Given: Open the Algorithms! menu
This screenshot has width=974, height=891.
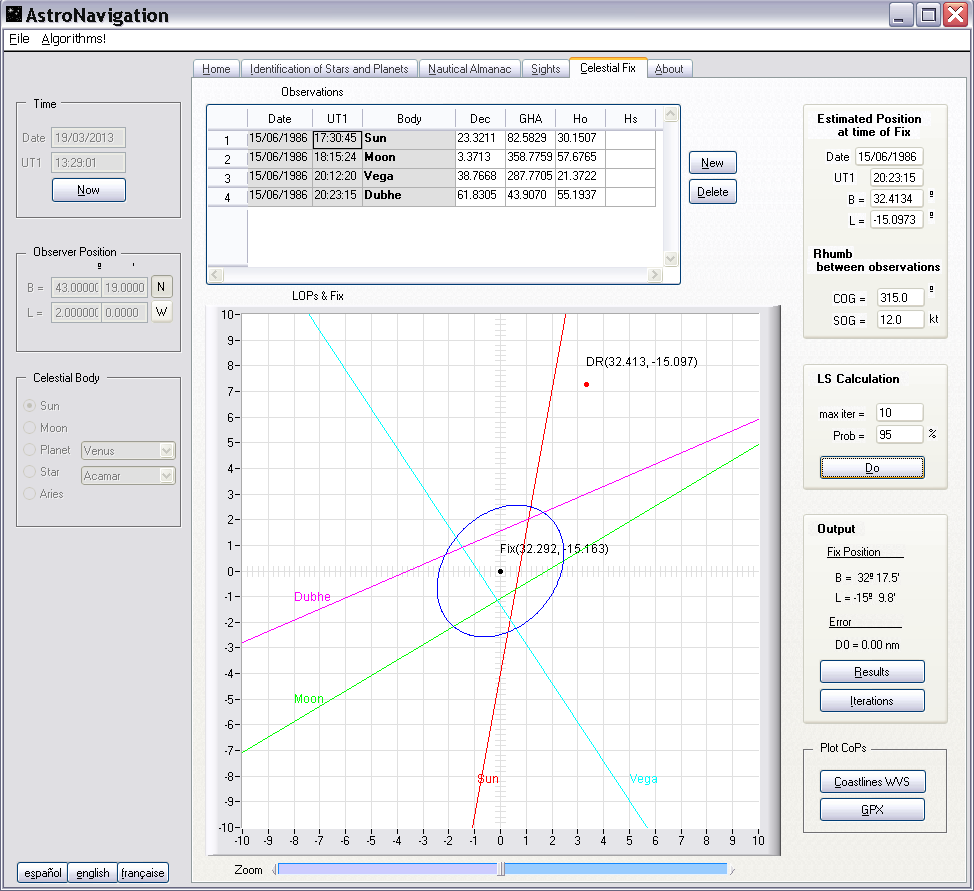Looking at the screenshot, I should click(73, 39).
